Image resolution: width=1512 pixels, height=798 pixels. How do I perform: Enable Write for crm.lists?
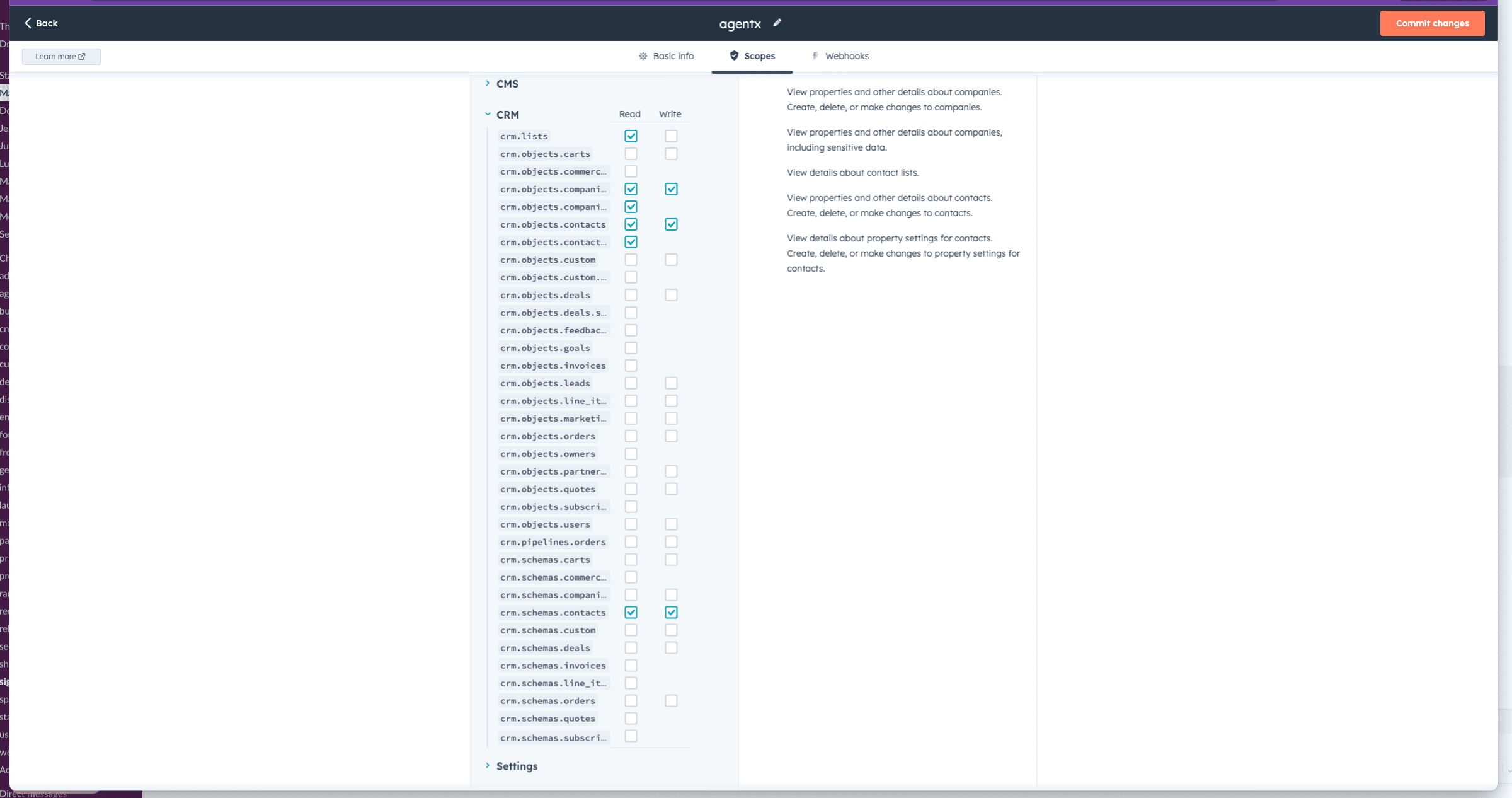coord(671,136)
